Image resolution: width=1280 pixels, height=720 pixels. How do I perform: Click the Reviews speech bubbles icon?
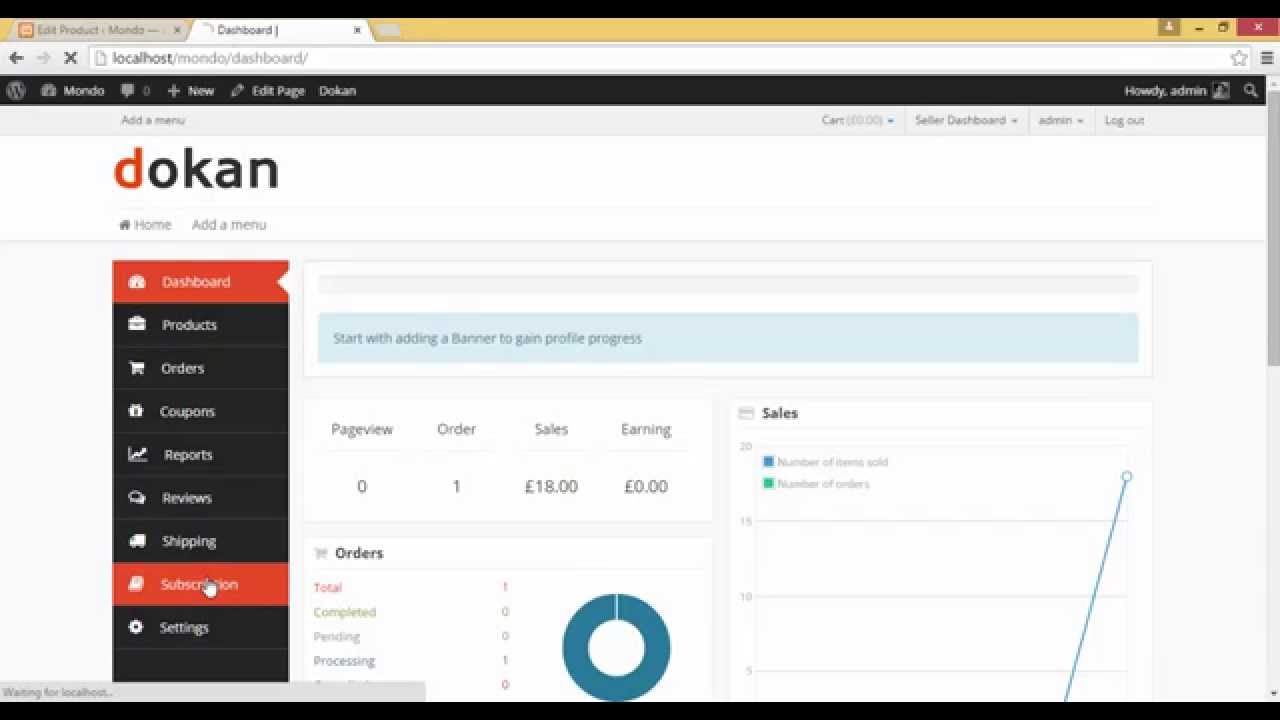point(137,498)
